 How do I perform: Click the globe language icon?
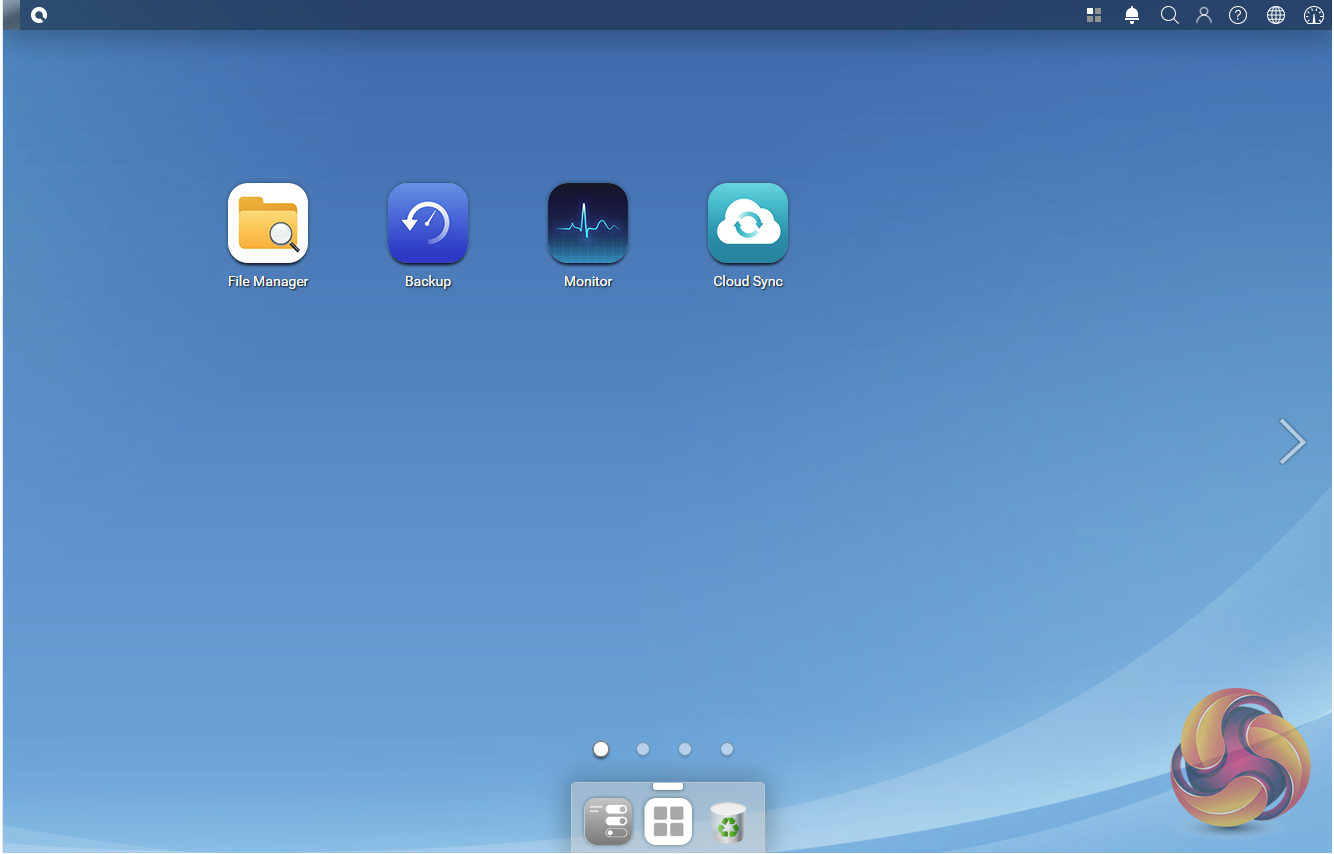(1276, 15)
